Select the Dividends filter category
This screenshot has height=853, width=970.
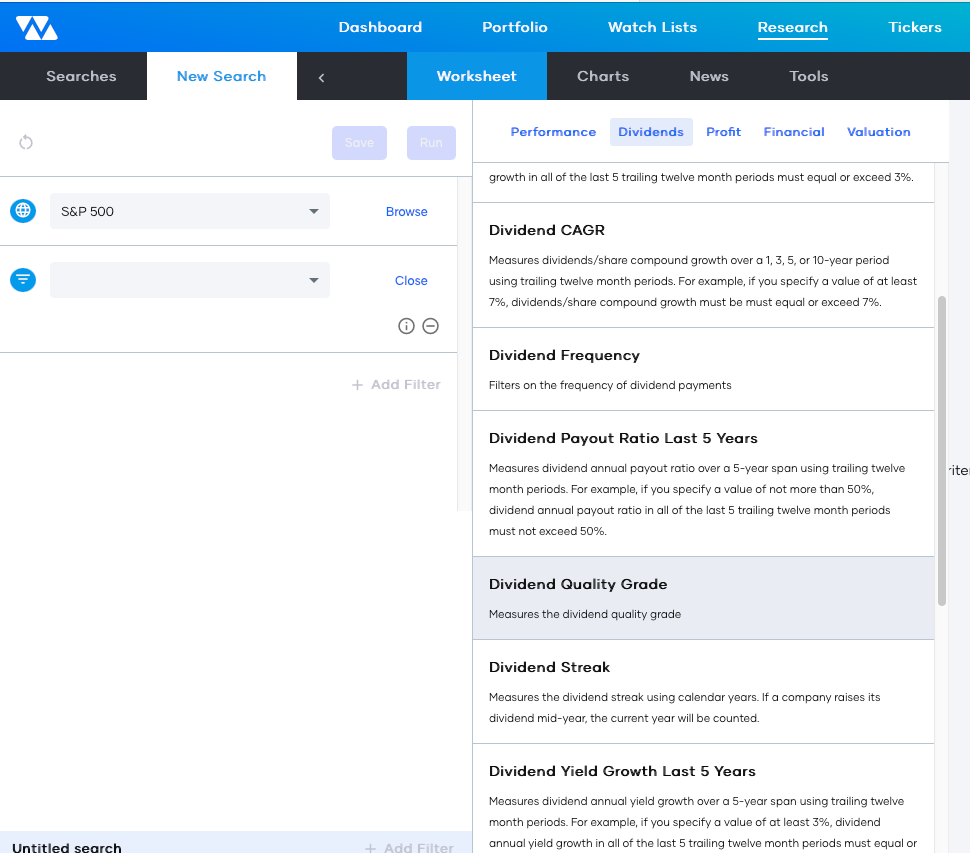tap(651, 132)
